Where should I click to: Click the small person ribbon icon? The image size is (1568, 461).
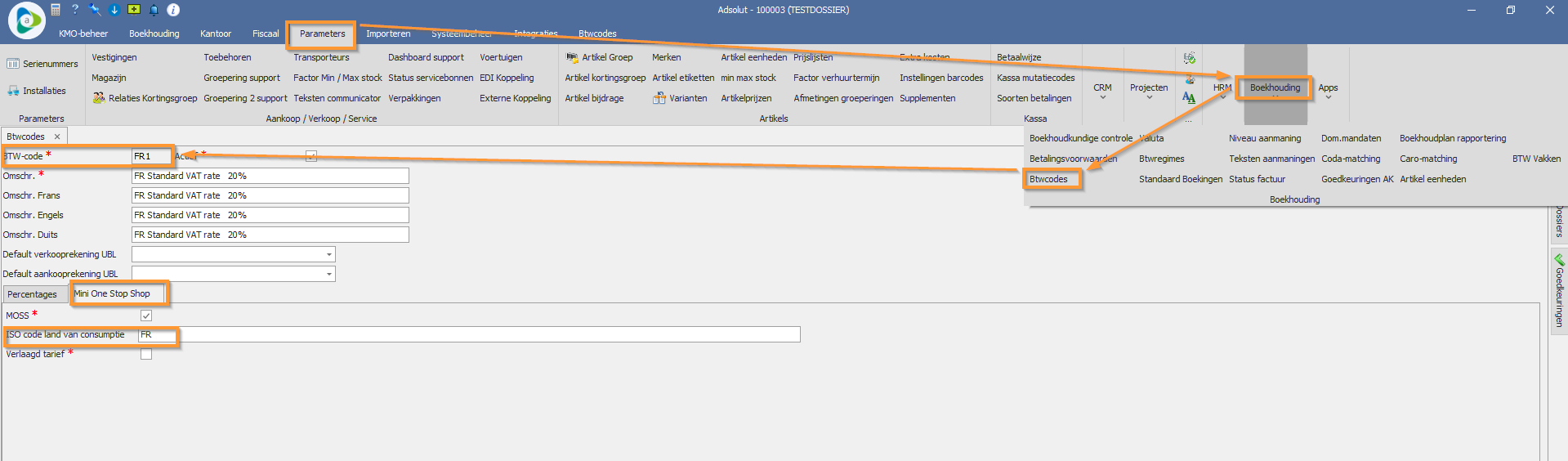pyautogui.click(x=1189, y=78)
